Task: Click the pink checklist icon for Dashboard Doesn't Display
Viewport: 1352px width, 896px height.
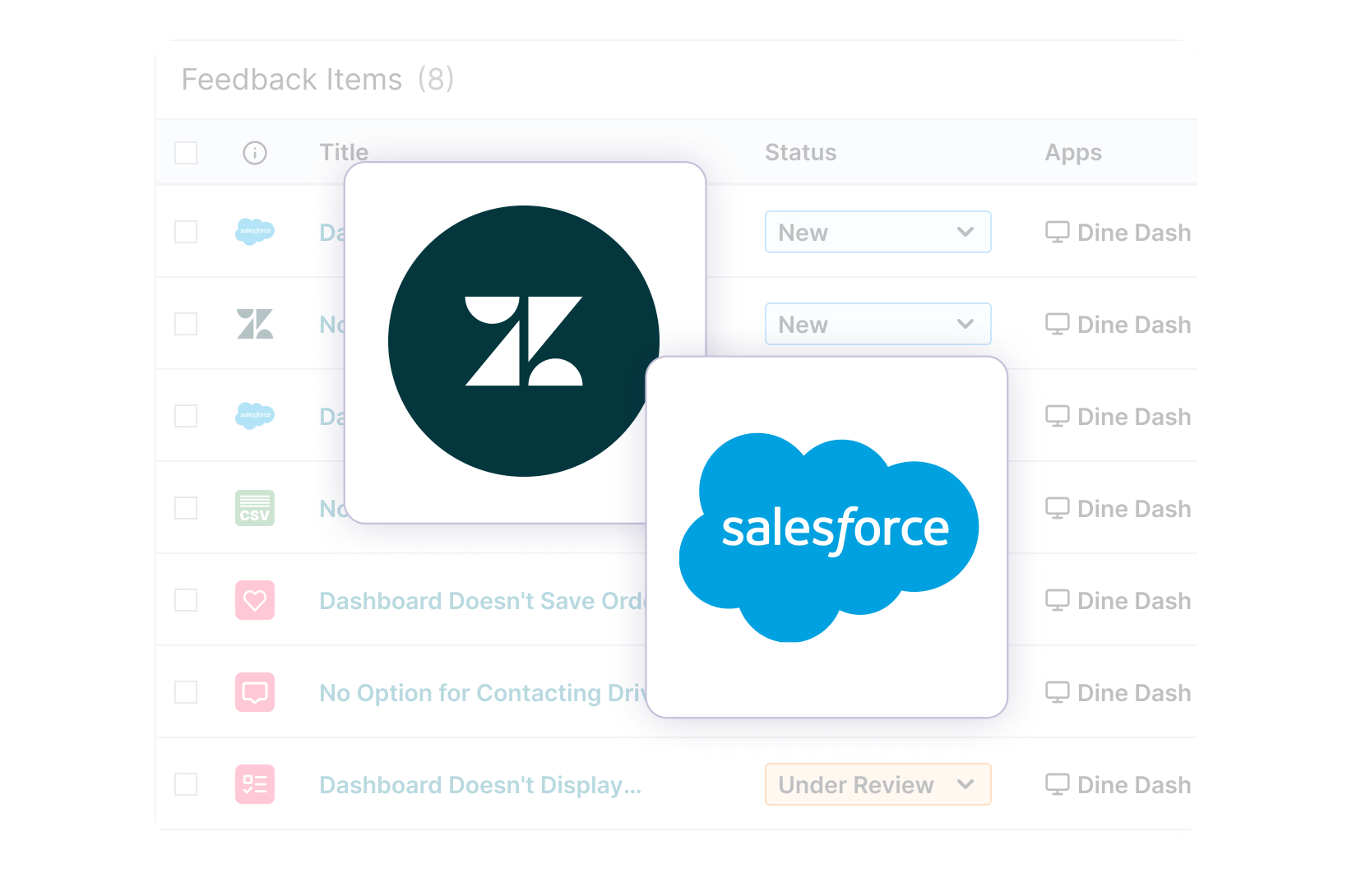Action: coord(255,784)
